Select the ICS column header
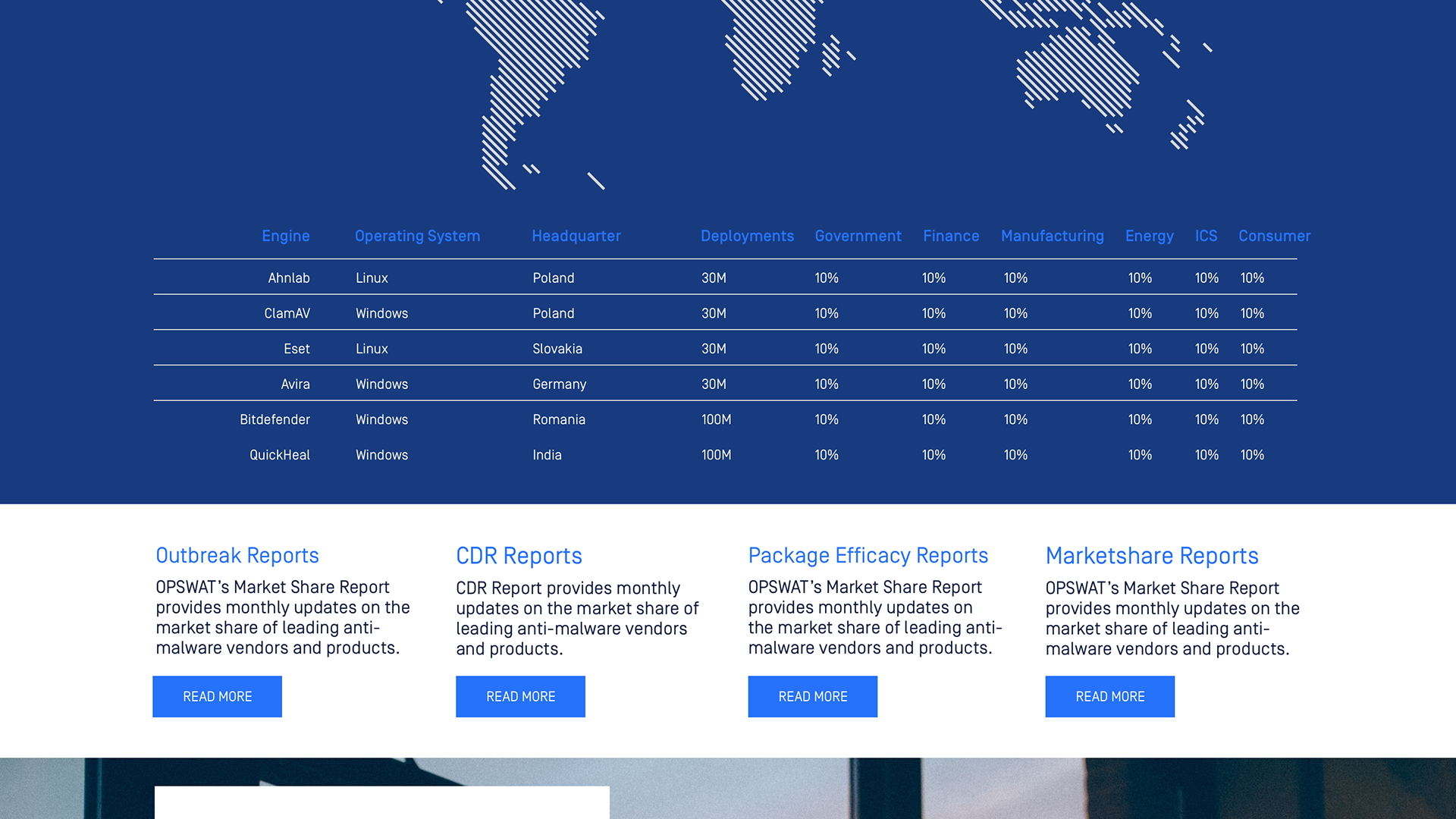Viewport: 1456px width, 819px height. coord(1206,236)
